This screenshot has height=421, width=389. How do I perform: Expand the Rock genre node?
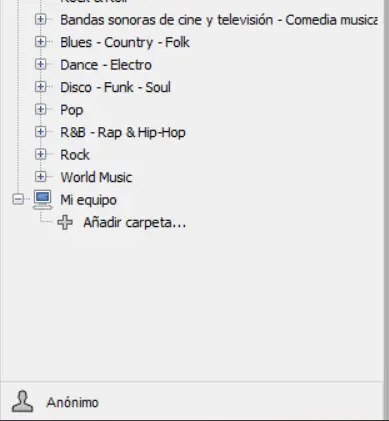(x=40, y=154)
